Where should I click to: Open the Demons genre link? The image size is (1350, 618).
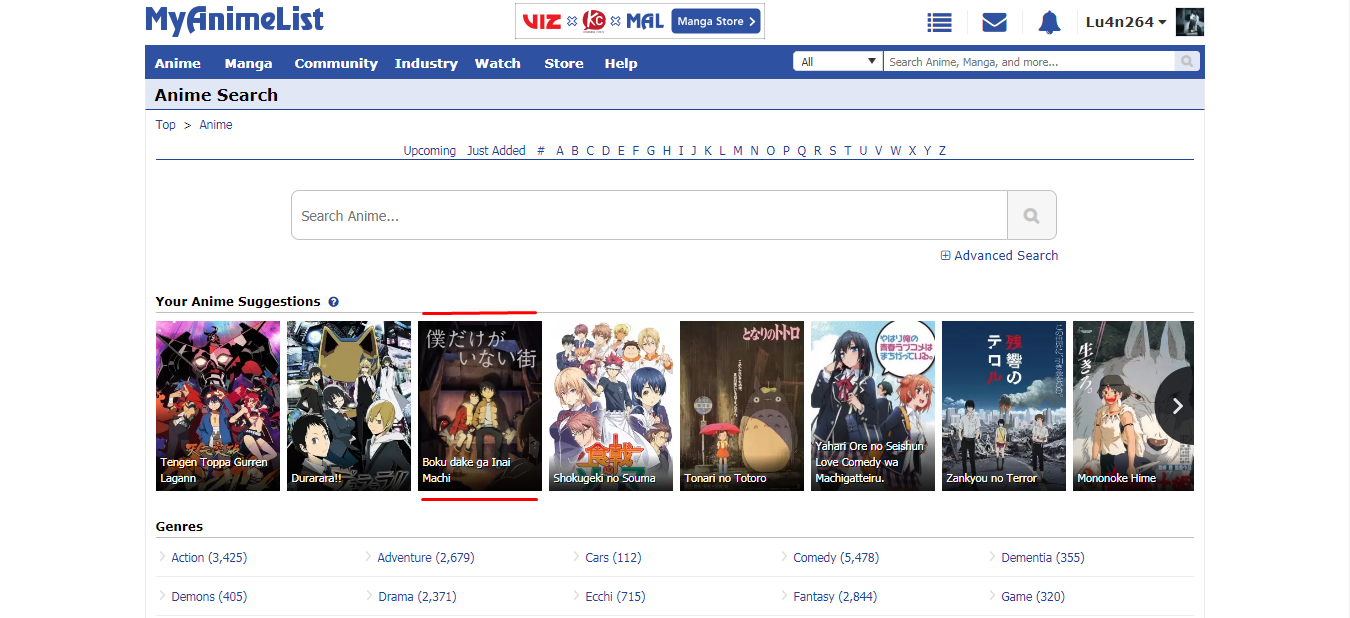209,597
